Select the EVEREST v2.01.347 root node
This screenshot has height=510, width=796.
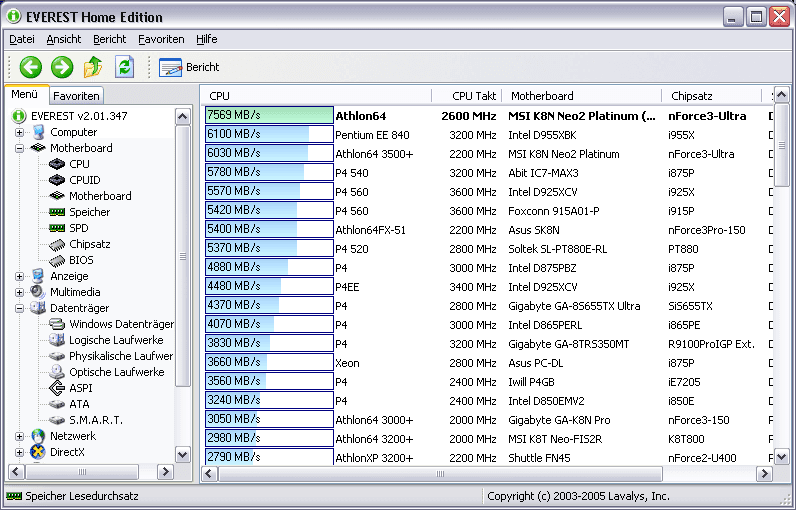[x=79, y=116]
